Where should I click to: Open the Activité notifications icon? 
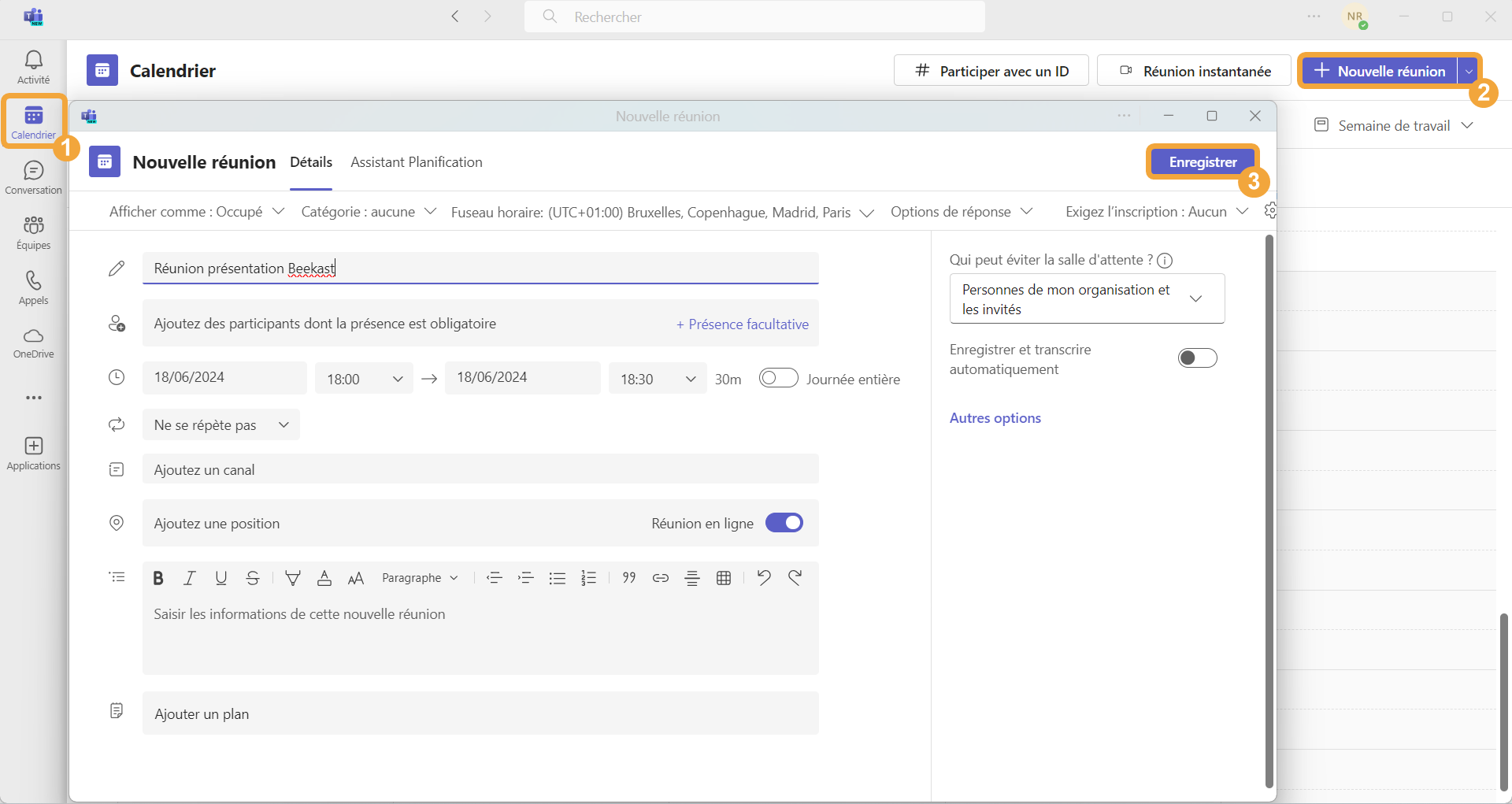(33, 67)
